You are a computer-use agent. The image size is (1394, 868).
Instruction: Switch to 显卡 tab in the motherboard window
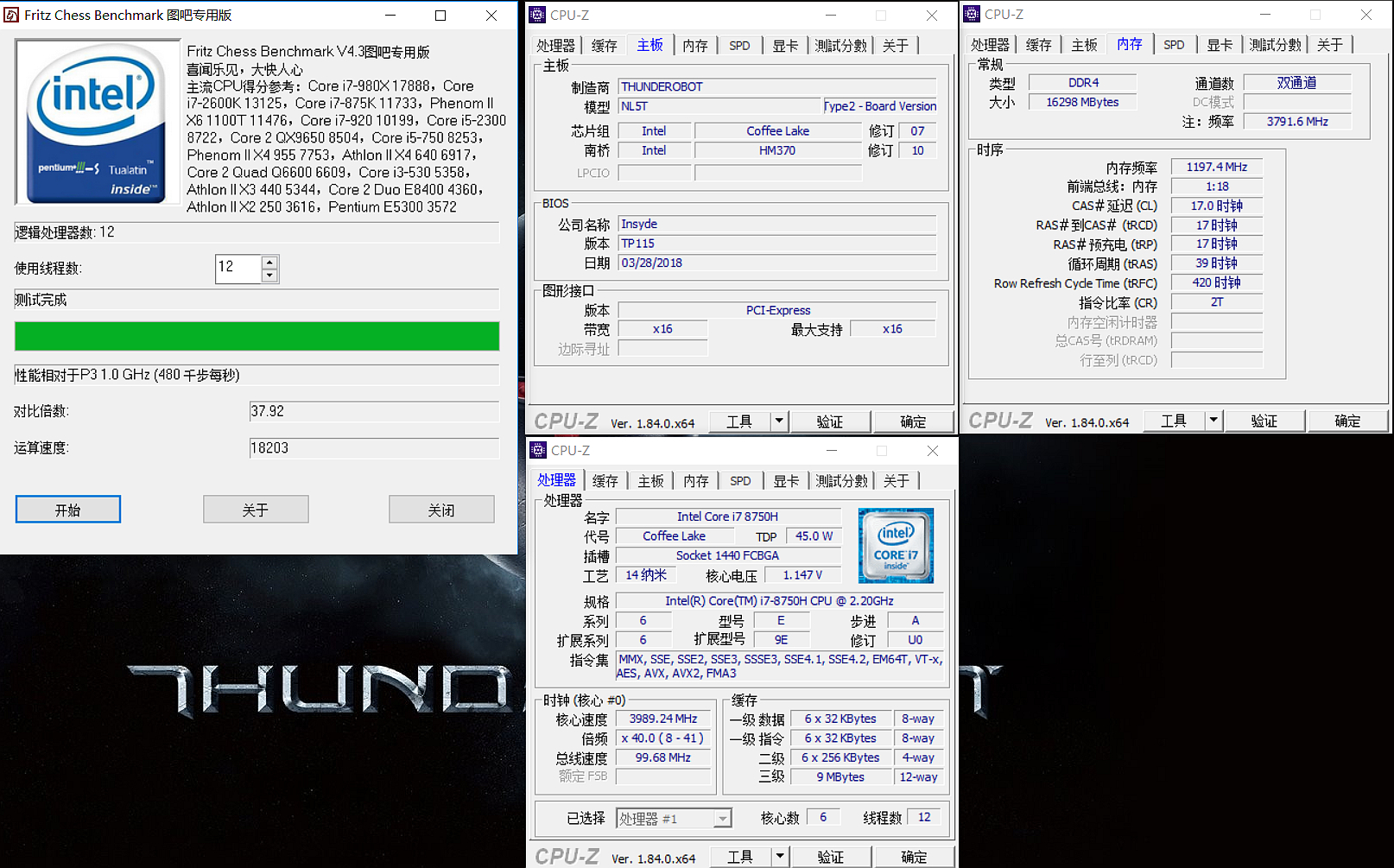pos(785,46)
